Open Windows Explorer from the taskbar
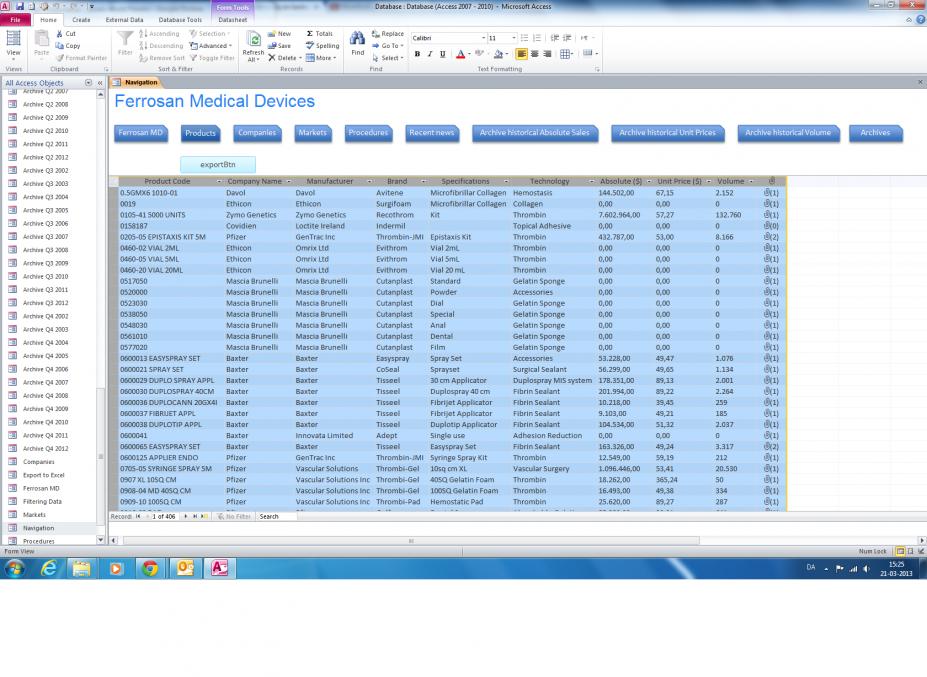 point(82,568)
